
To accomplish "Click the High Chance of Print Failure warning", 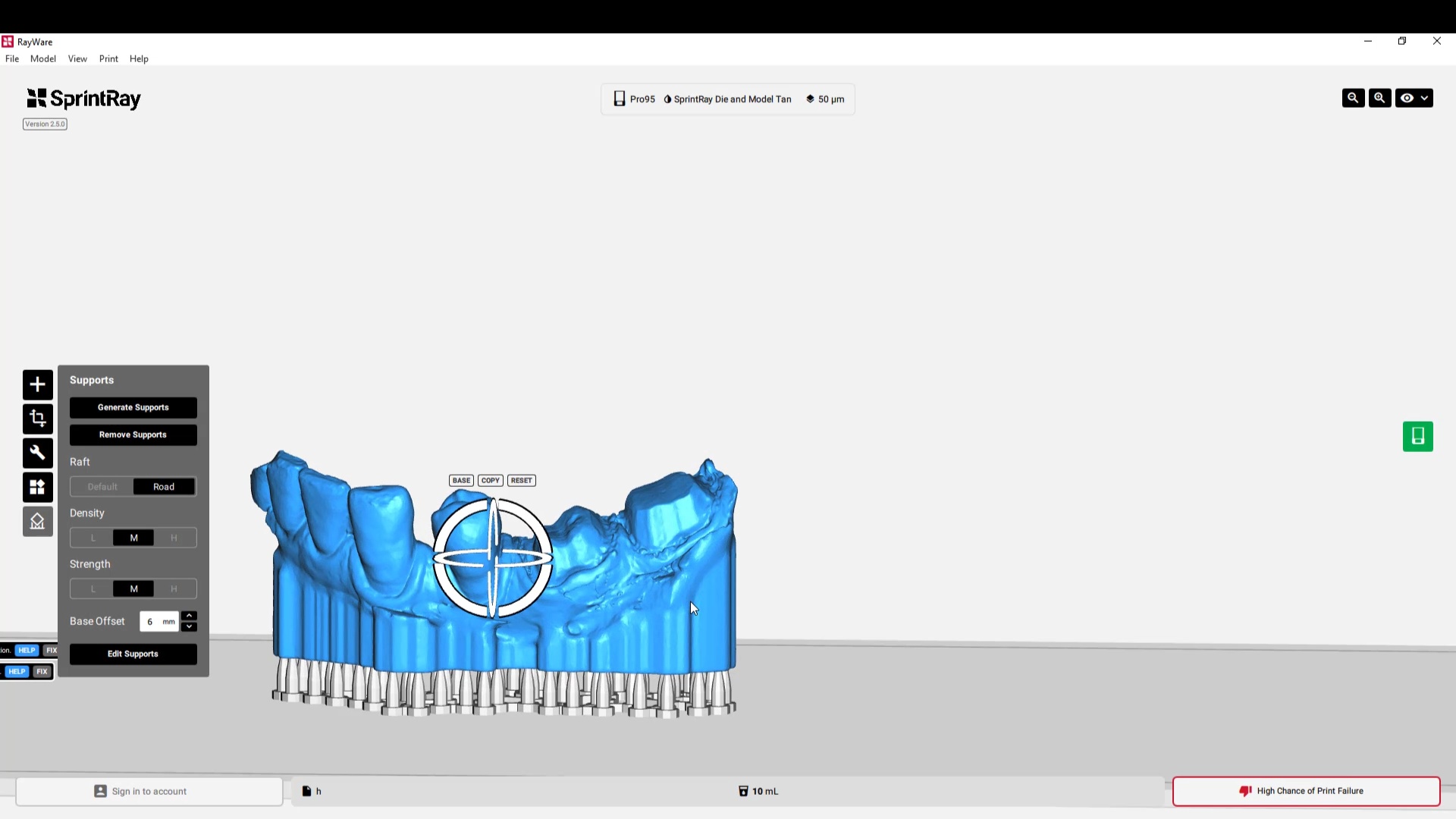I will (x=1306, y=791).
